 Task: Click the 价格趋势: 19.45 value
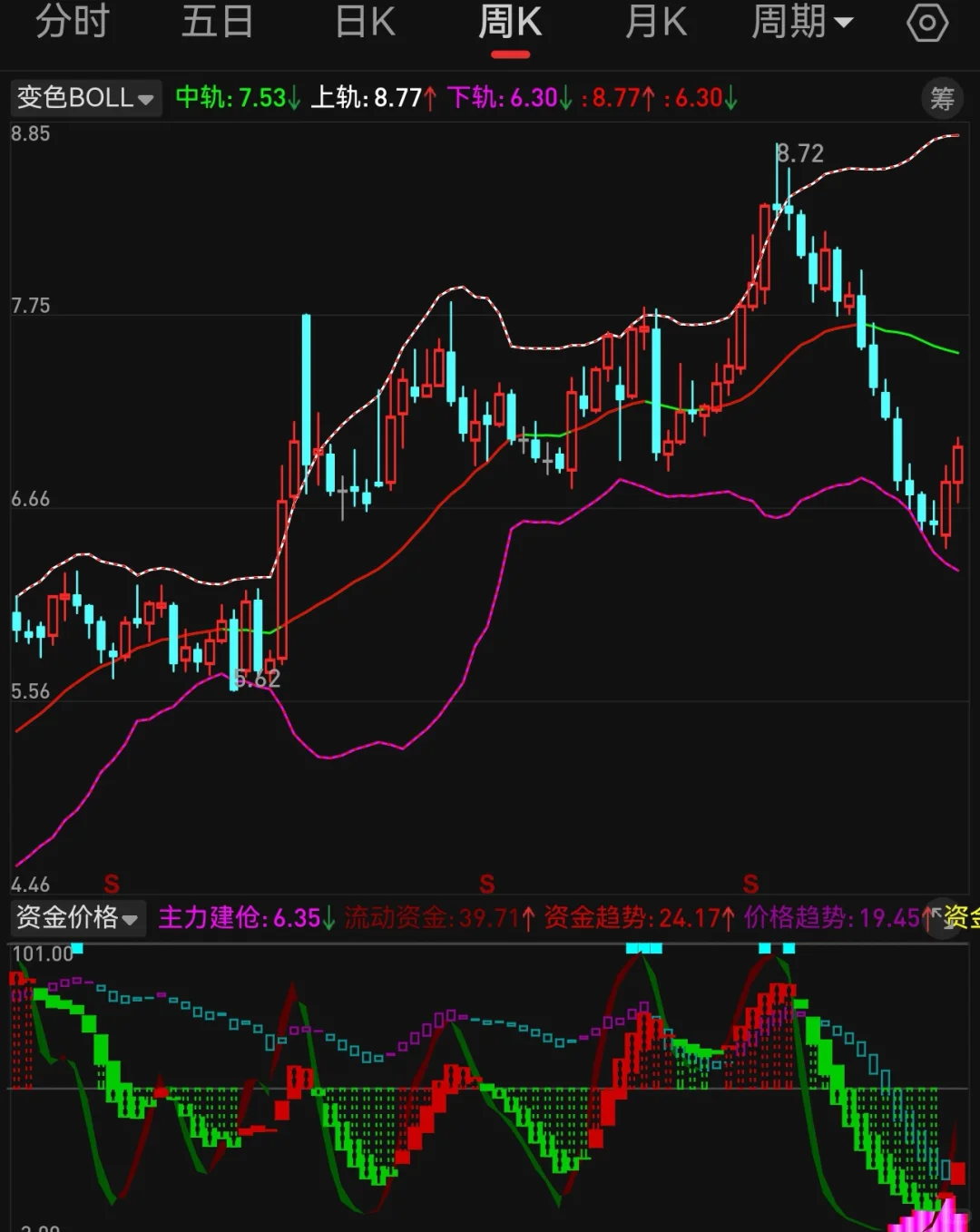coord(839,917)
